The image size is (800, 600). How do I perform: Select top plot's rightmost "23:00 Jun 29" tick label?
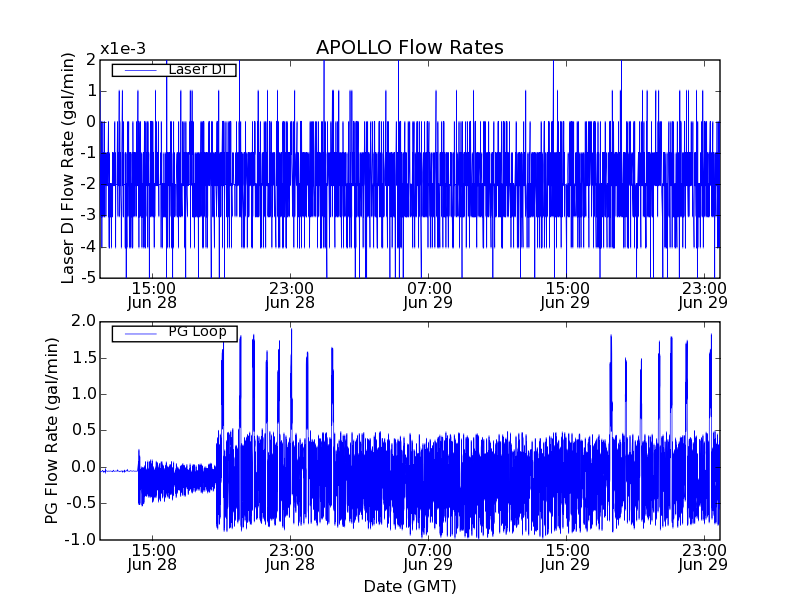(x=703, y=294)
